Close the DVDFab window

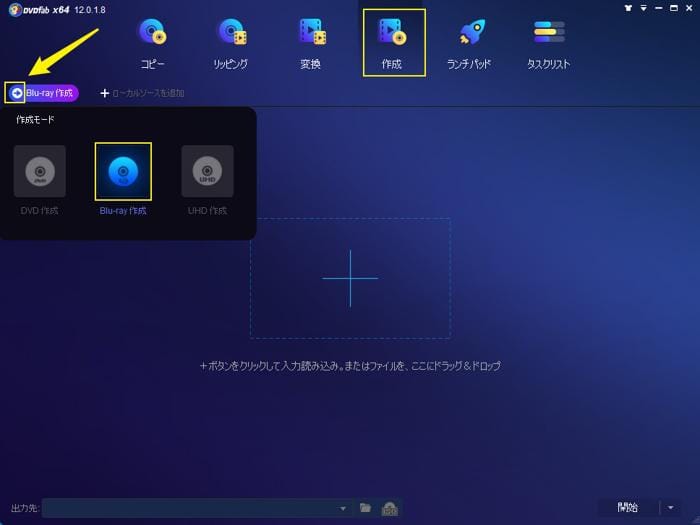pyautogui.click(x=689, y=8)
